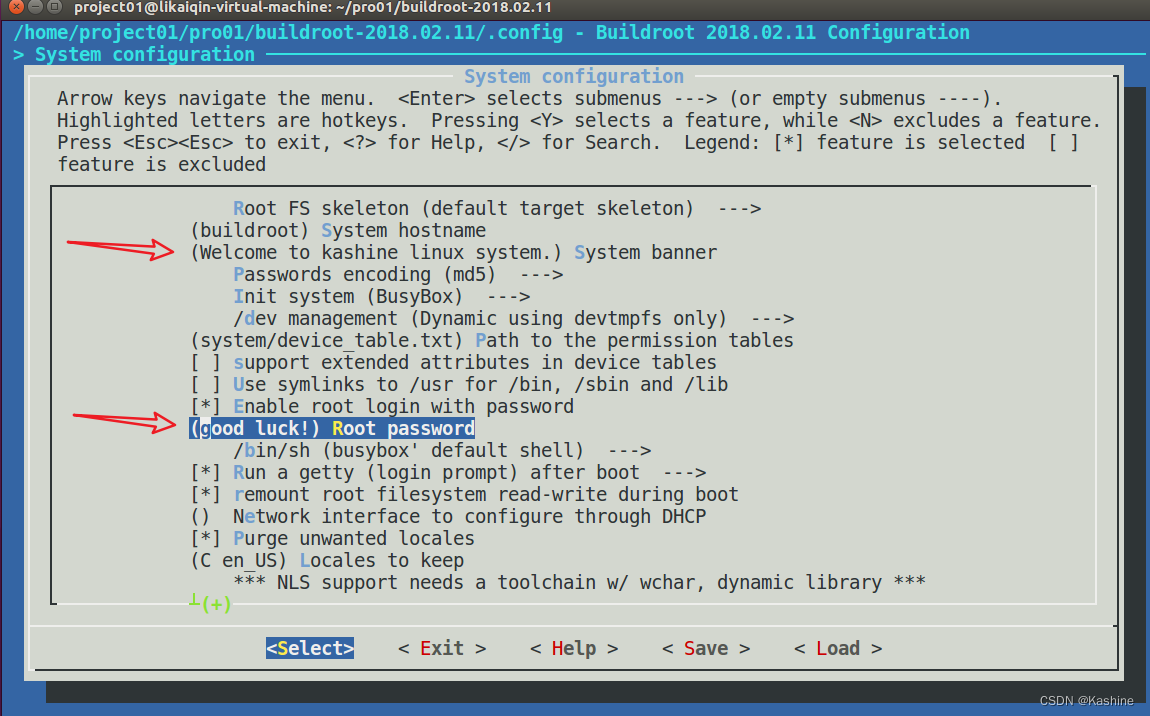Open Help from the bottom bar
Image resolution: width=1150 pixels, height=716 pixels.
574,649
